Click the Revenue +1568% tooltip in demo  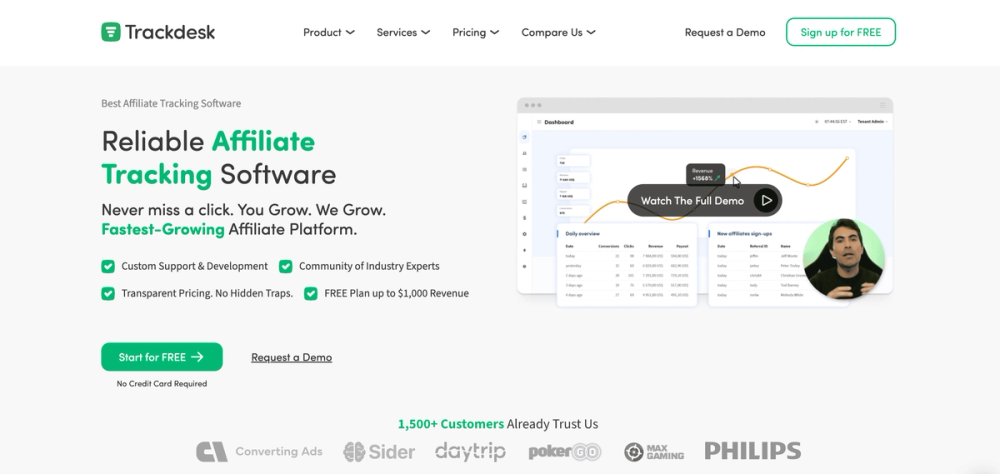(x=705, y=174)
